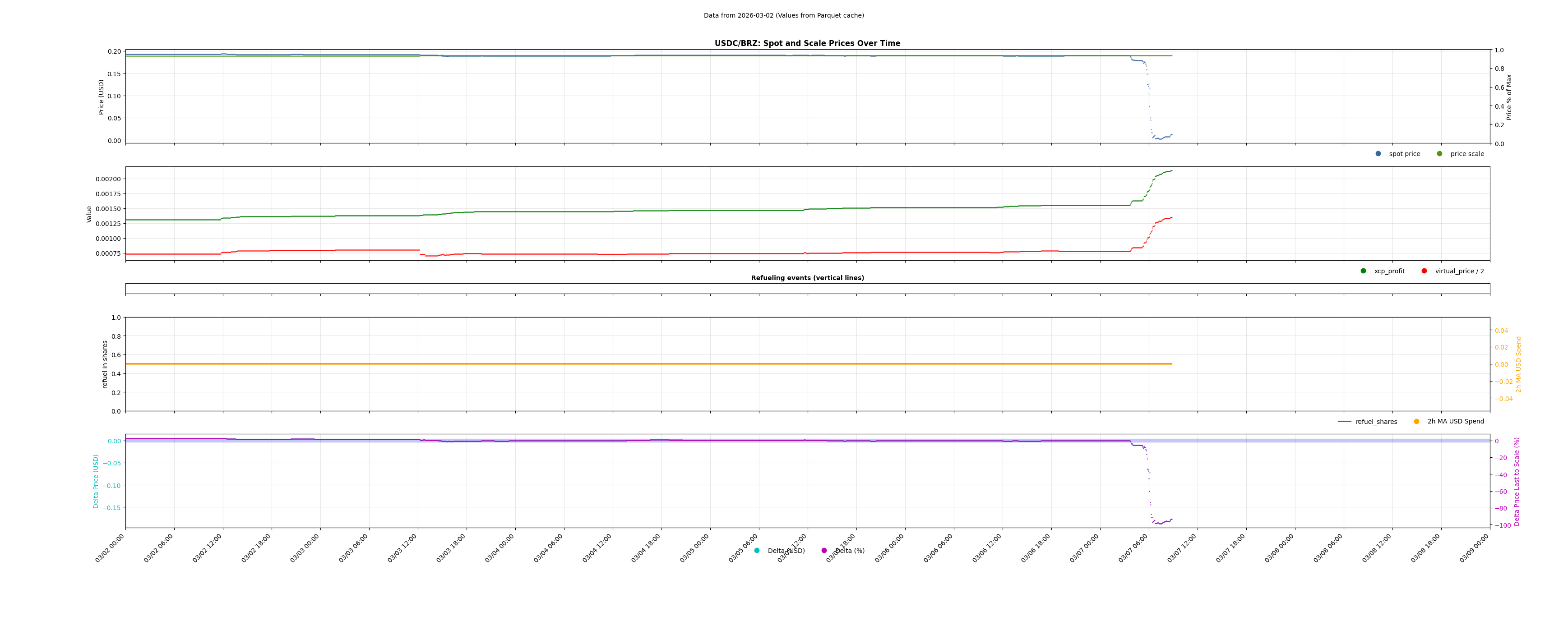The width and height of the screenshot is (1568, 621).
Task: Click the 'Delta Price Last to Scale (%)' label
Action: coord(1517,481)
